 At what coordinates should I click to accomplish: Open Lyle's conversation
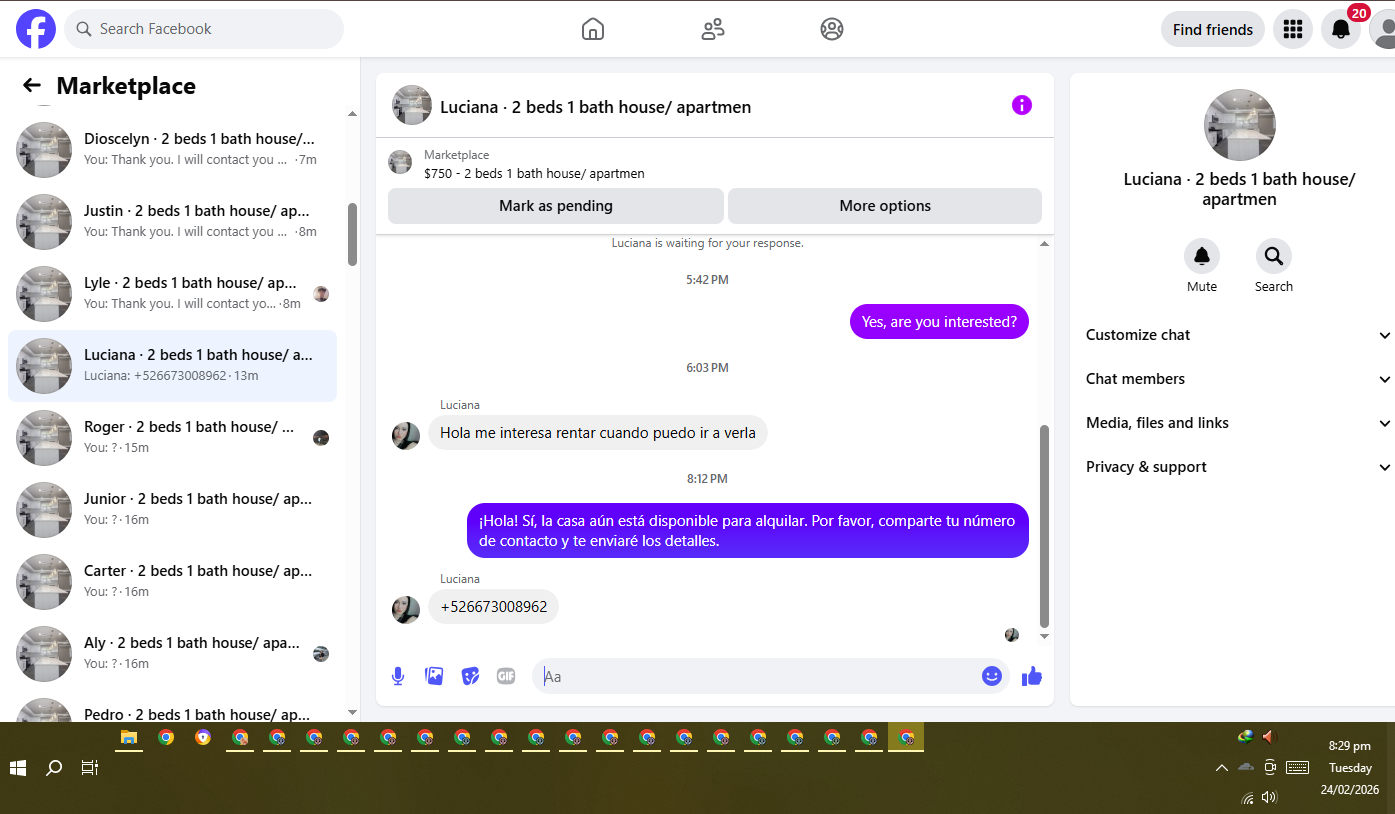(172, 294)
